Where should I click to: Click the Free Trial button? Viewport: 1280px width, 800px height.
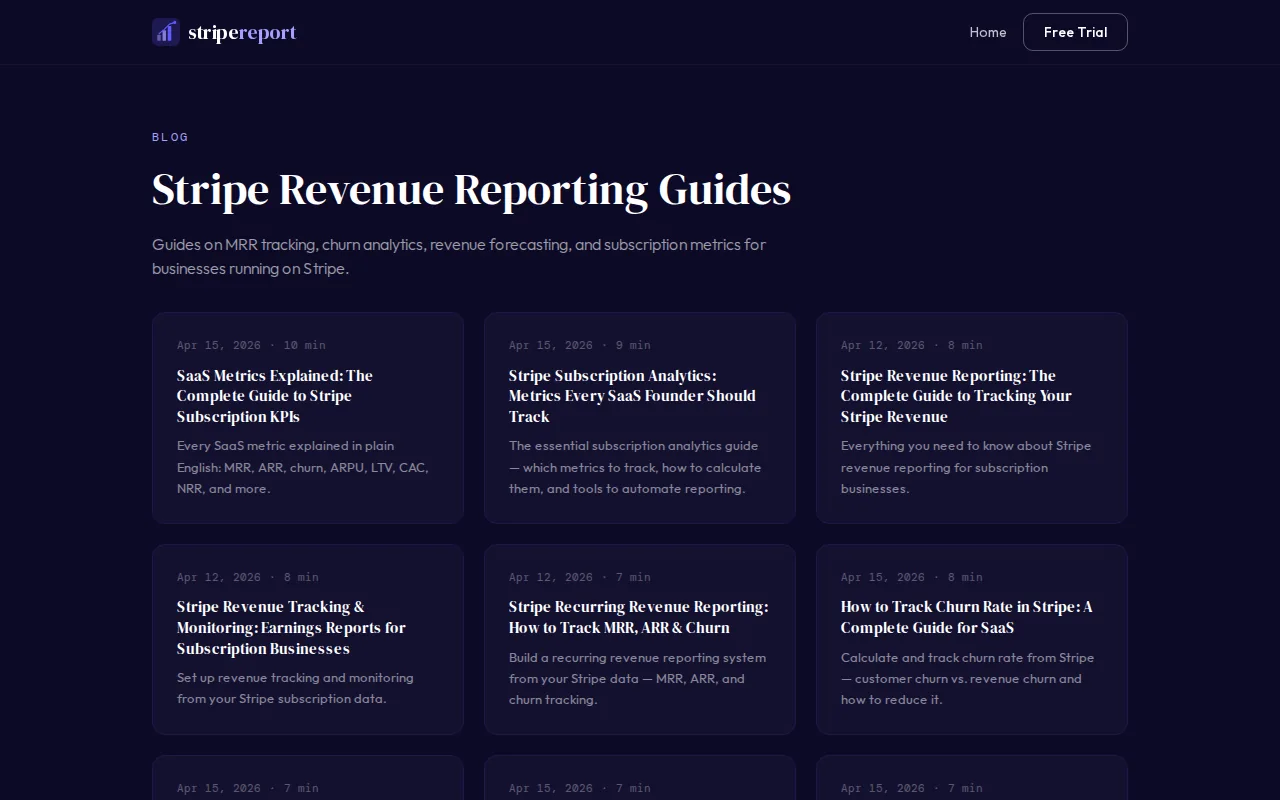click(x=1075, y=32)
